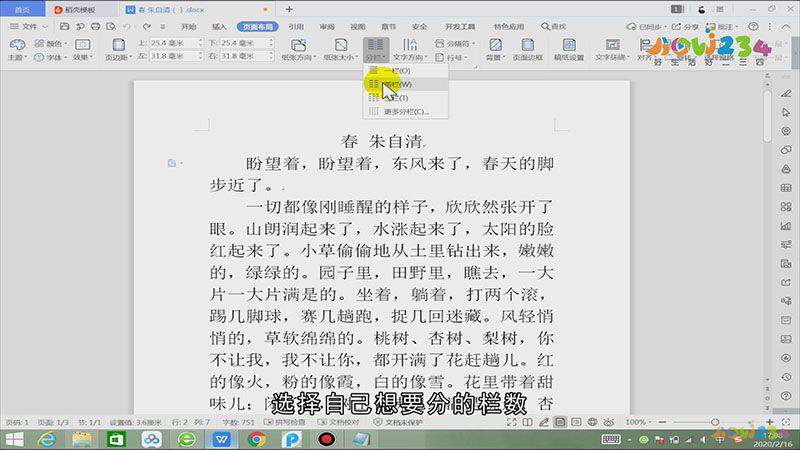Click the Find (查找) search button
The height and width of the screenshot is (450, 800).
[554, 26]
